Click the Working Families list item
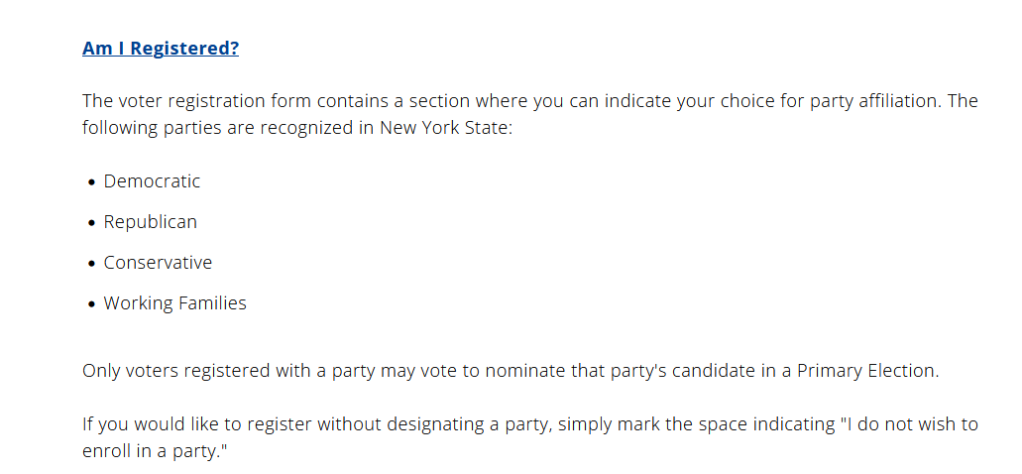 point(175,303)
